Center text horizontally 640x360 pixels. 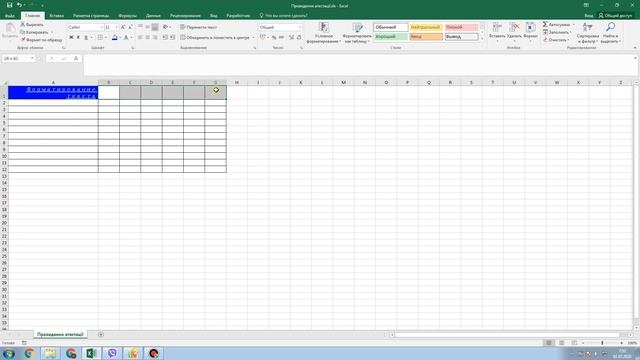(147, 37)
